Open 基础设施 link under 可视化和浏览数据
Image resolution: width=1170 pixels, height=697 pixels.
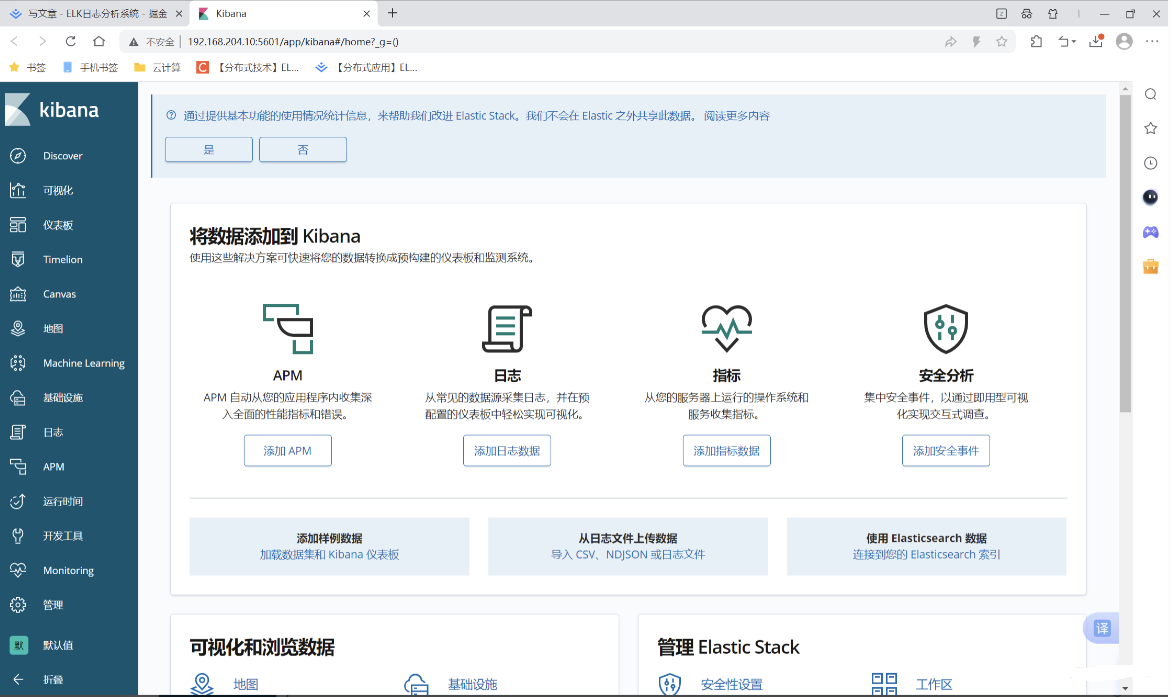[x=472, y=684]
